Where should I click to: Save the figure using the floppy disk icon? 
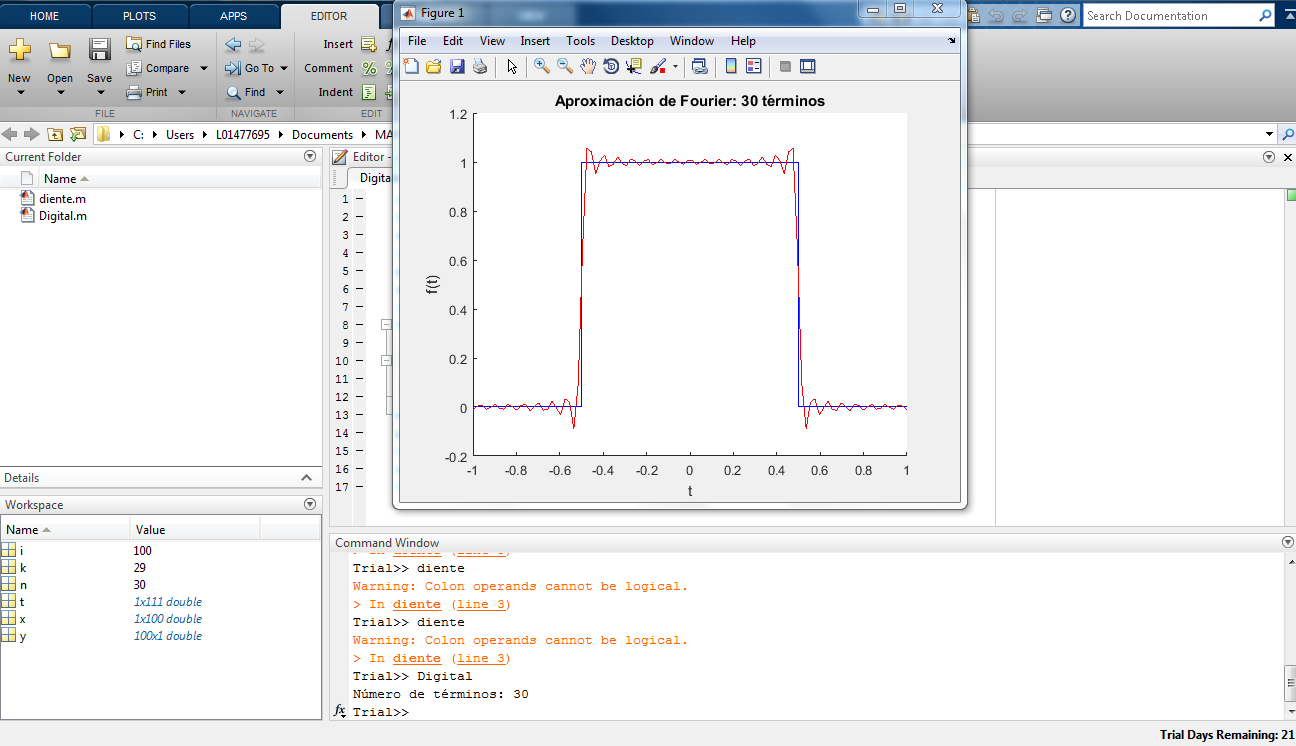click(x=457, y=66)
